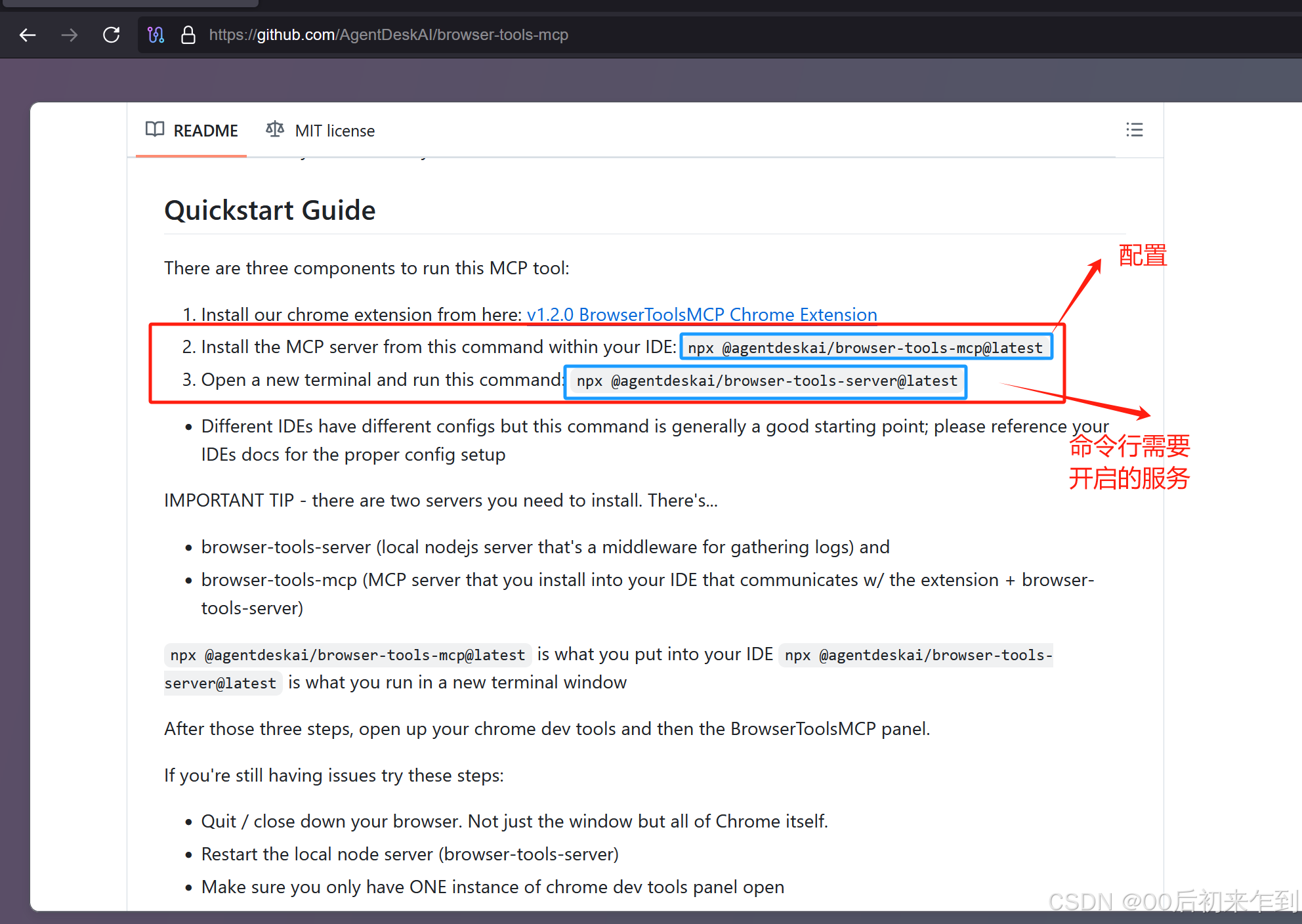Click the red 配置 annotation label

(1143, 255)
